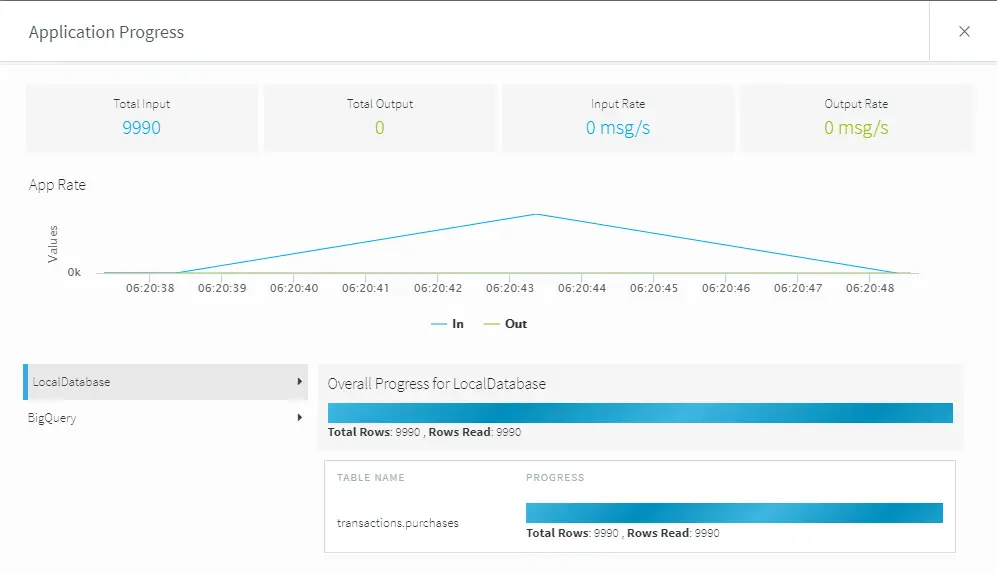Click the 06:20:48 time axis label
This screenshot has width=997, height=574.
coord(869,288)
